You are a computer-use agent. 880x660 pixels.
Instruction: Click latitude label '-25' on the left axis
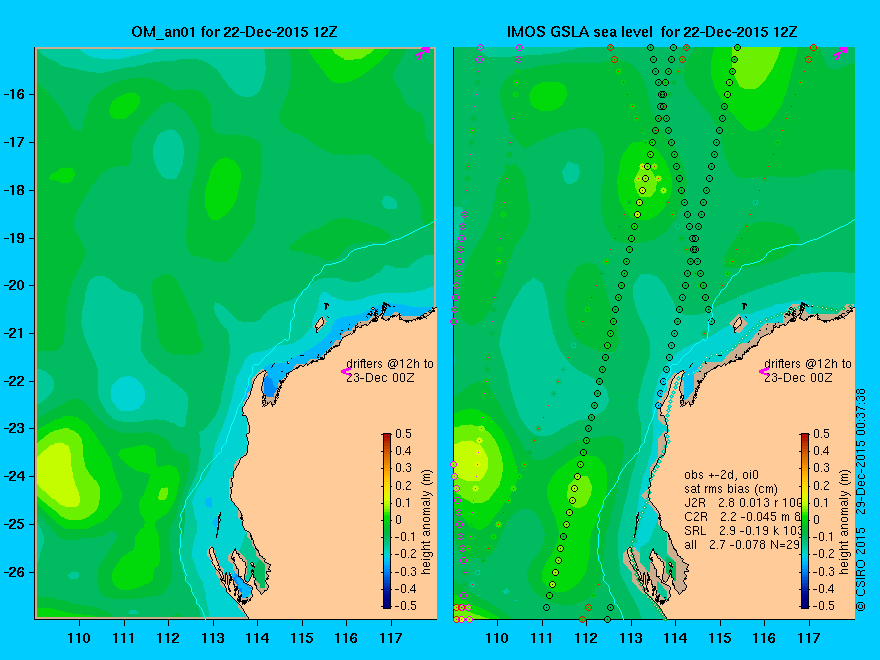(15, 524)
